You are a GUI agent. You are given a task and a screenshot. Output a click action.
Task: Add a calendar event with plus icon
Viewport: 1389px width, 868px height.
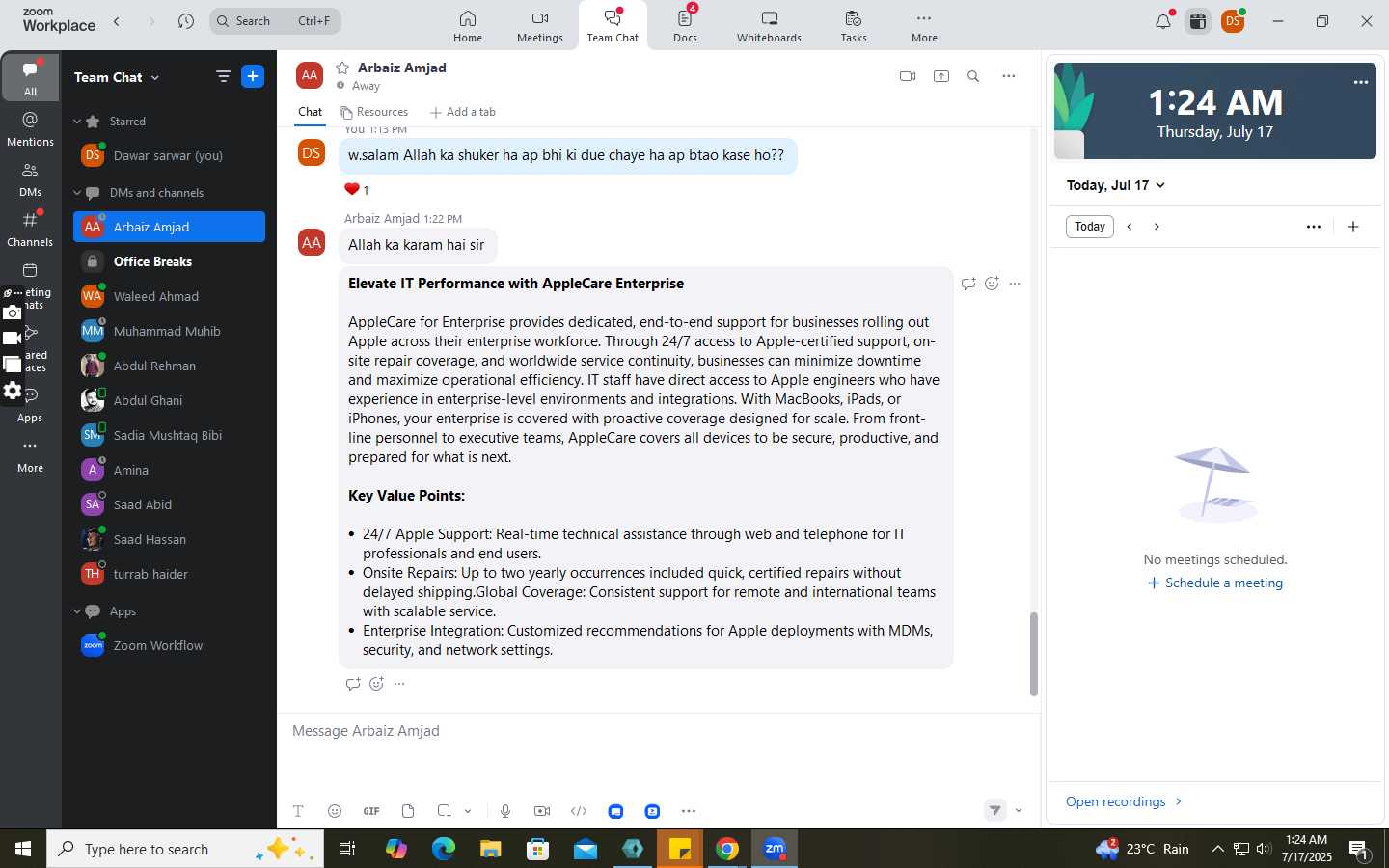coord(1353,227)
